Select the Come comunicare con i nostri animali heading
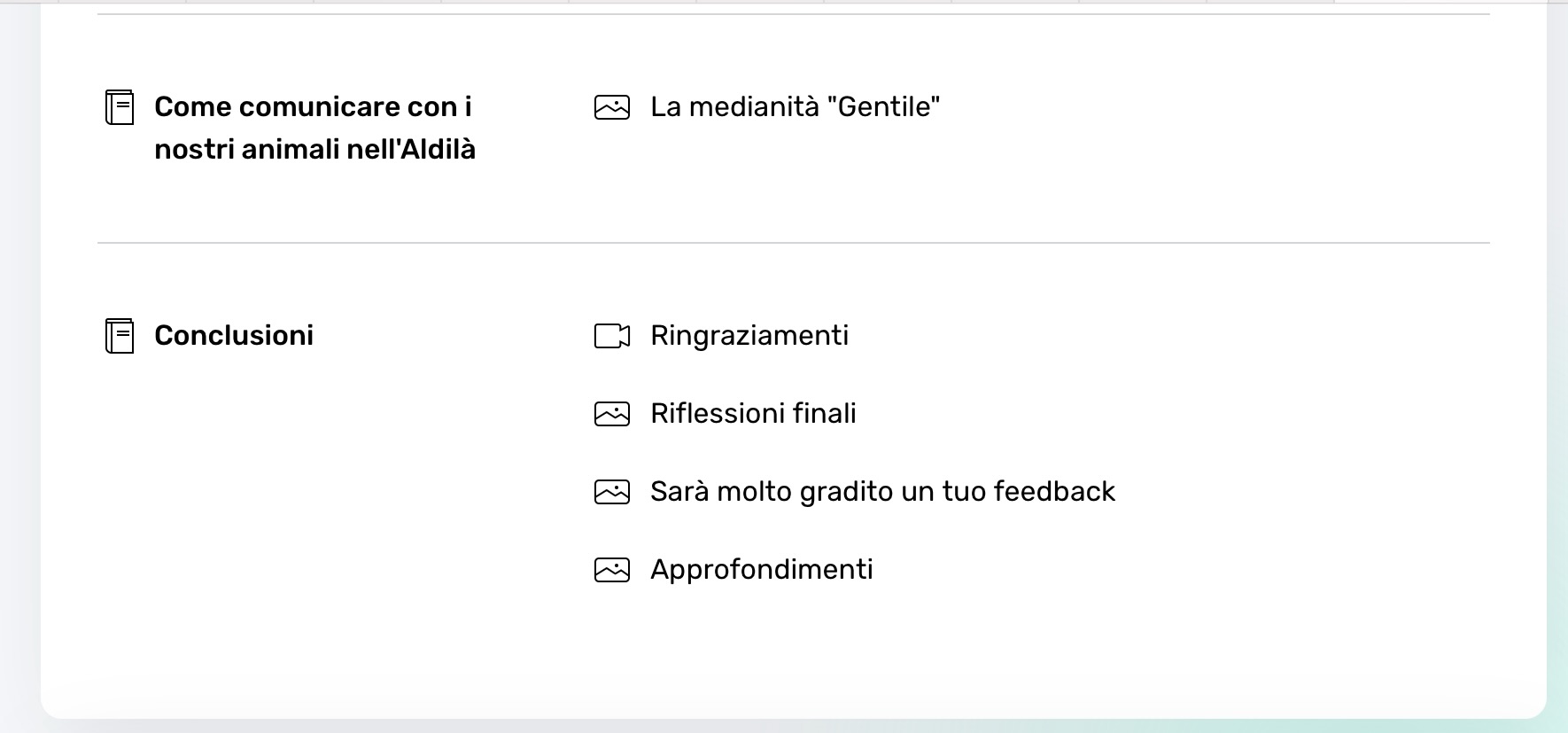Viewport: 1568px width, 733px height. pos(314,129)
